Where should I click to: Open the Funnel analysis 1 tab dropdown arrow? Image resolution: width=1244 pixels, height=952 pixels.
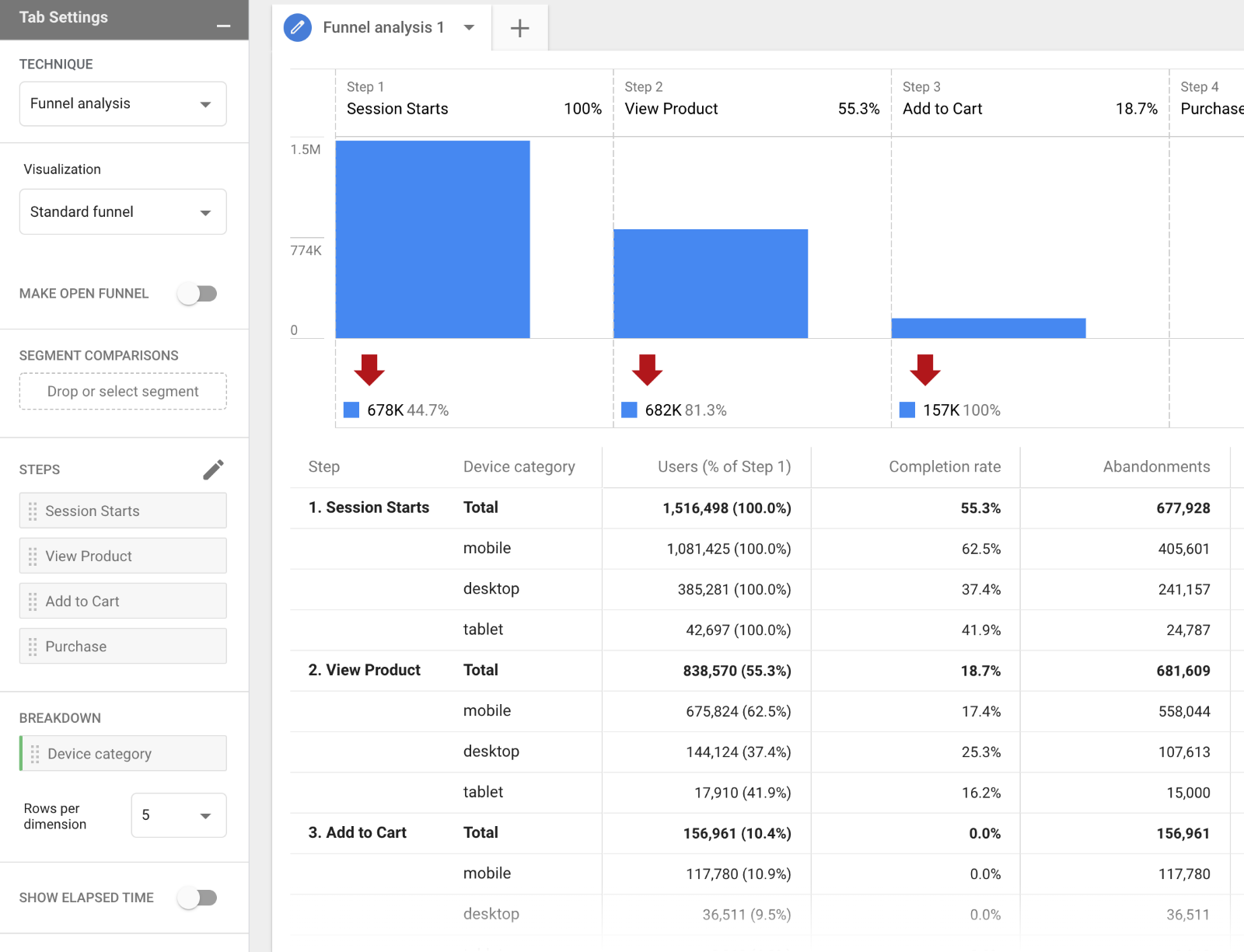pyautogui.click(x=470, y=27)
